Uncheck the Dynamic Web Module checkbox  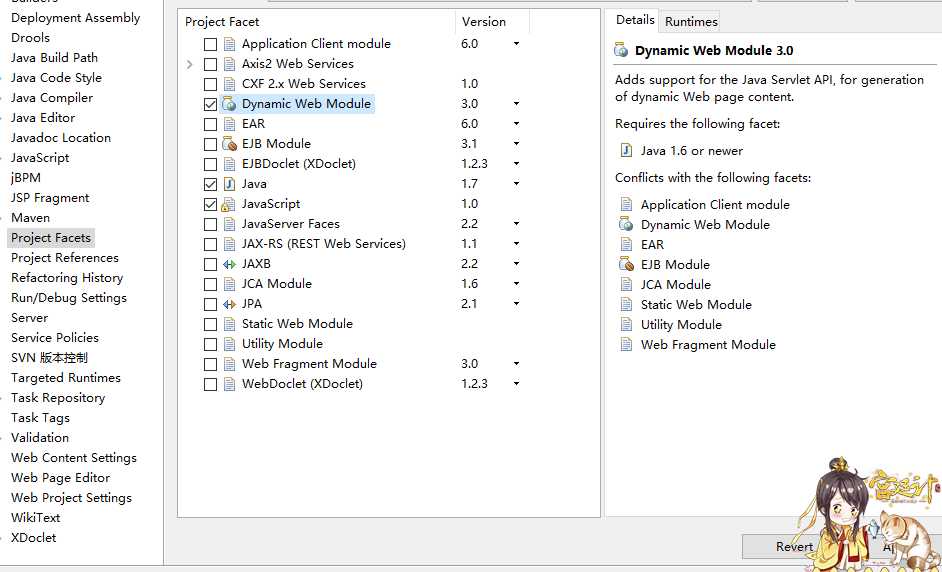[x=210, y=104]
